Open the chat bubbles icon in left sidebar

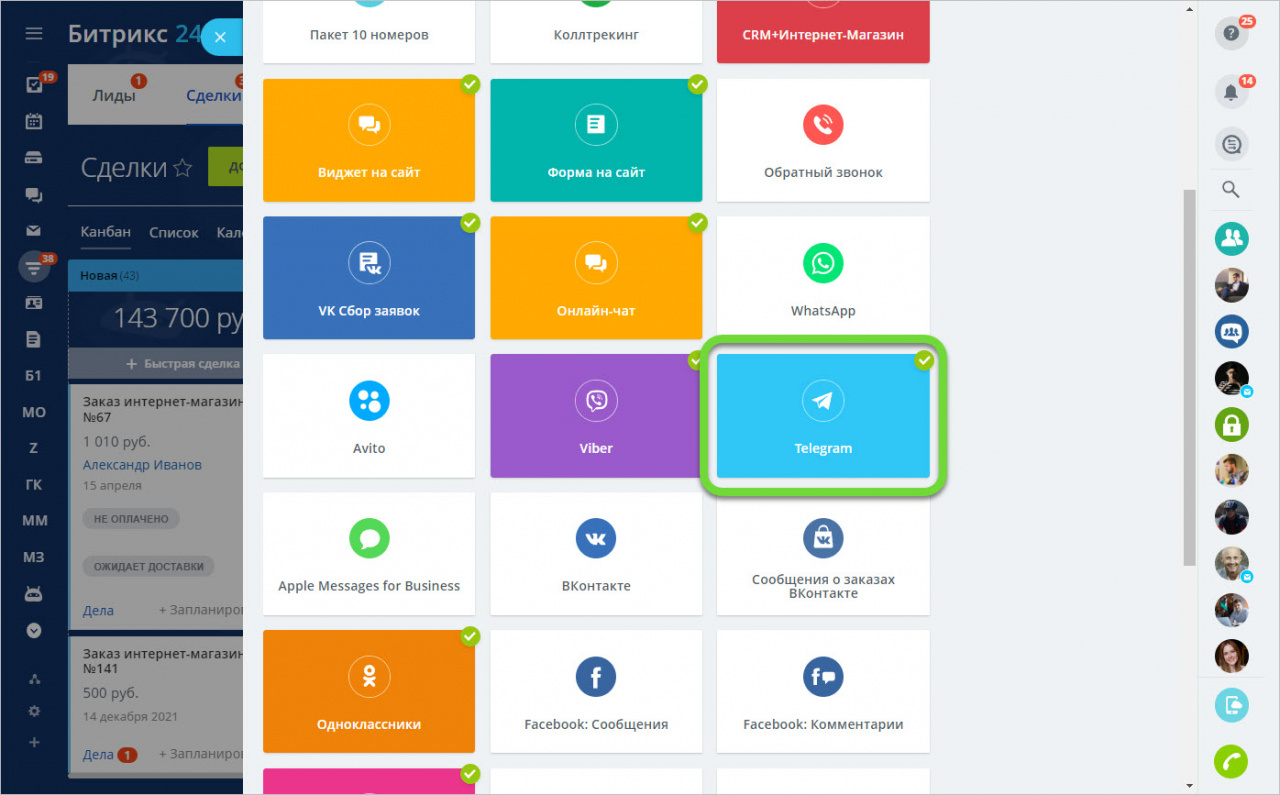coord(34,195)
